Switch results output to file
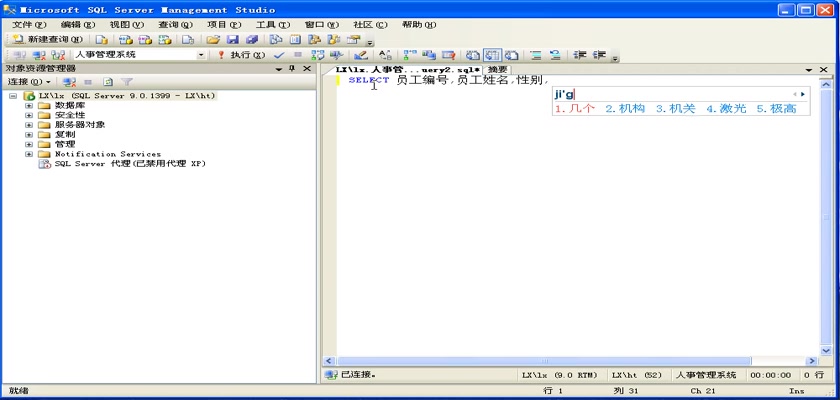 [x=512, y=55]
